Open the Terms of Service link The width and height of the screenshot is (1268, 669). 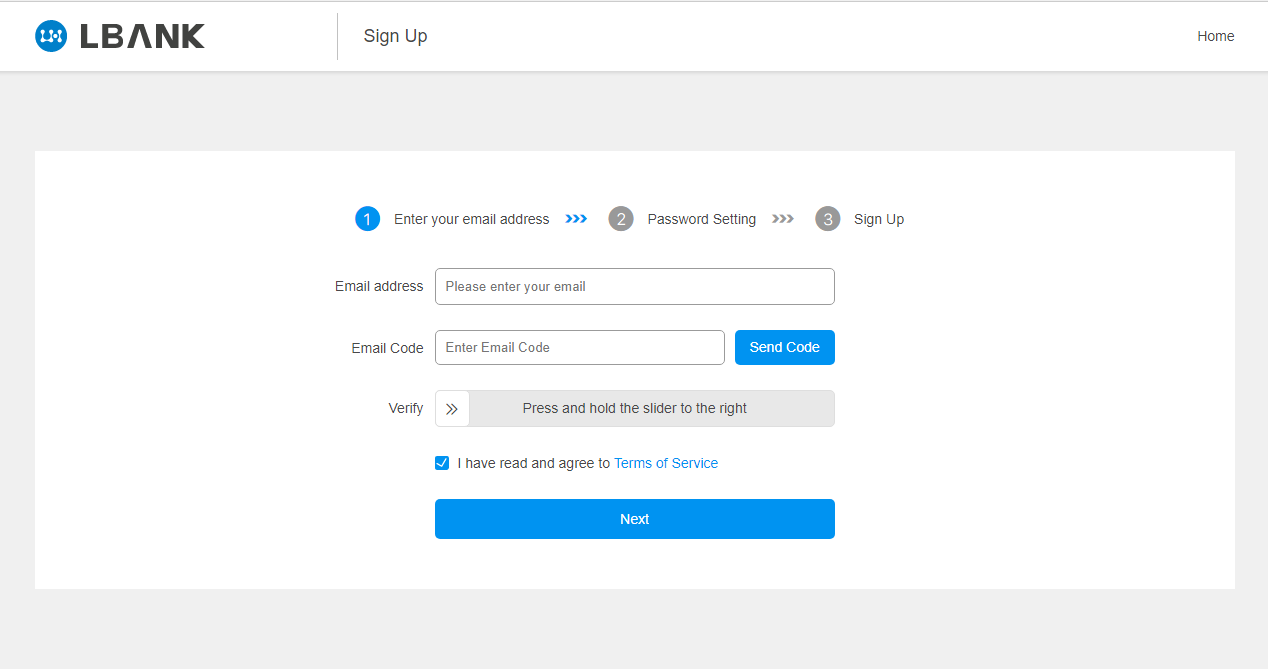coord(666,463)
